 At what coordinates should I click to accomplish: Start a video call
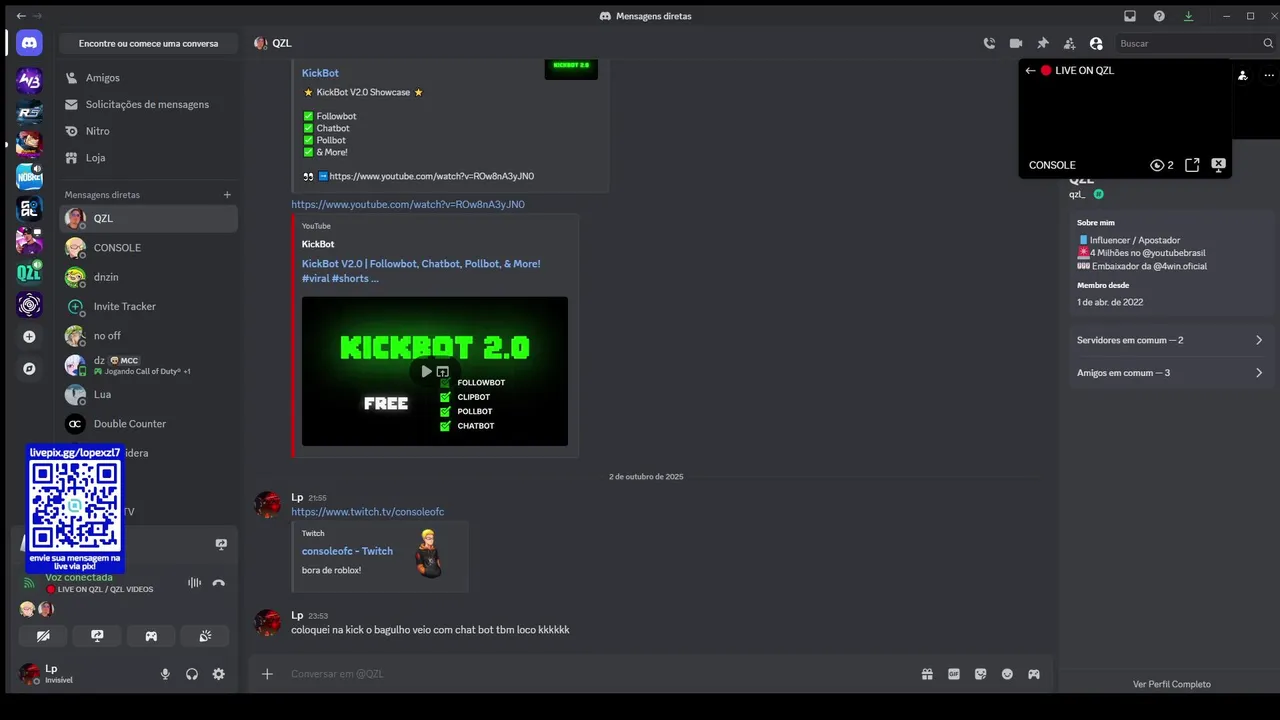click(x=1016, y=44)
